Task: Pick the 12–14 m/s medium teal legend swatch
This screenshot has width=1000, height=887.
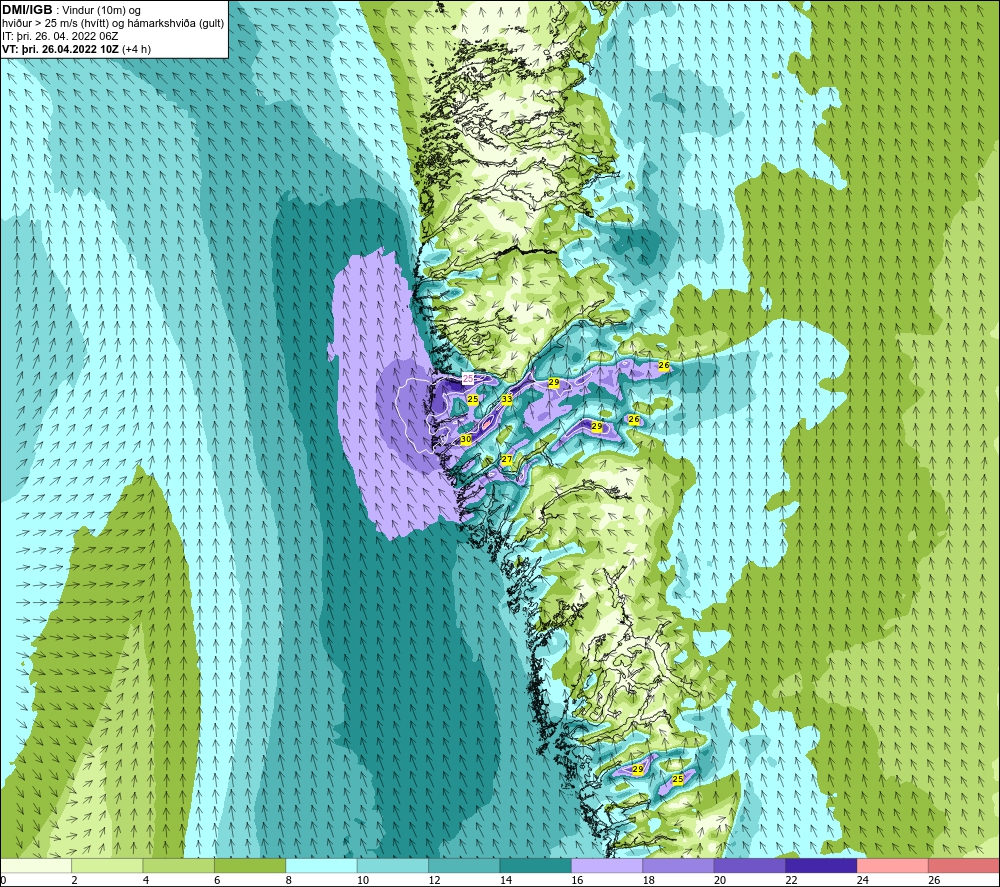Action: pos(464,865)
